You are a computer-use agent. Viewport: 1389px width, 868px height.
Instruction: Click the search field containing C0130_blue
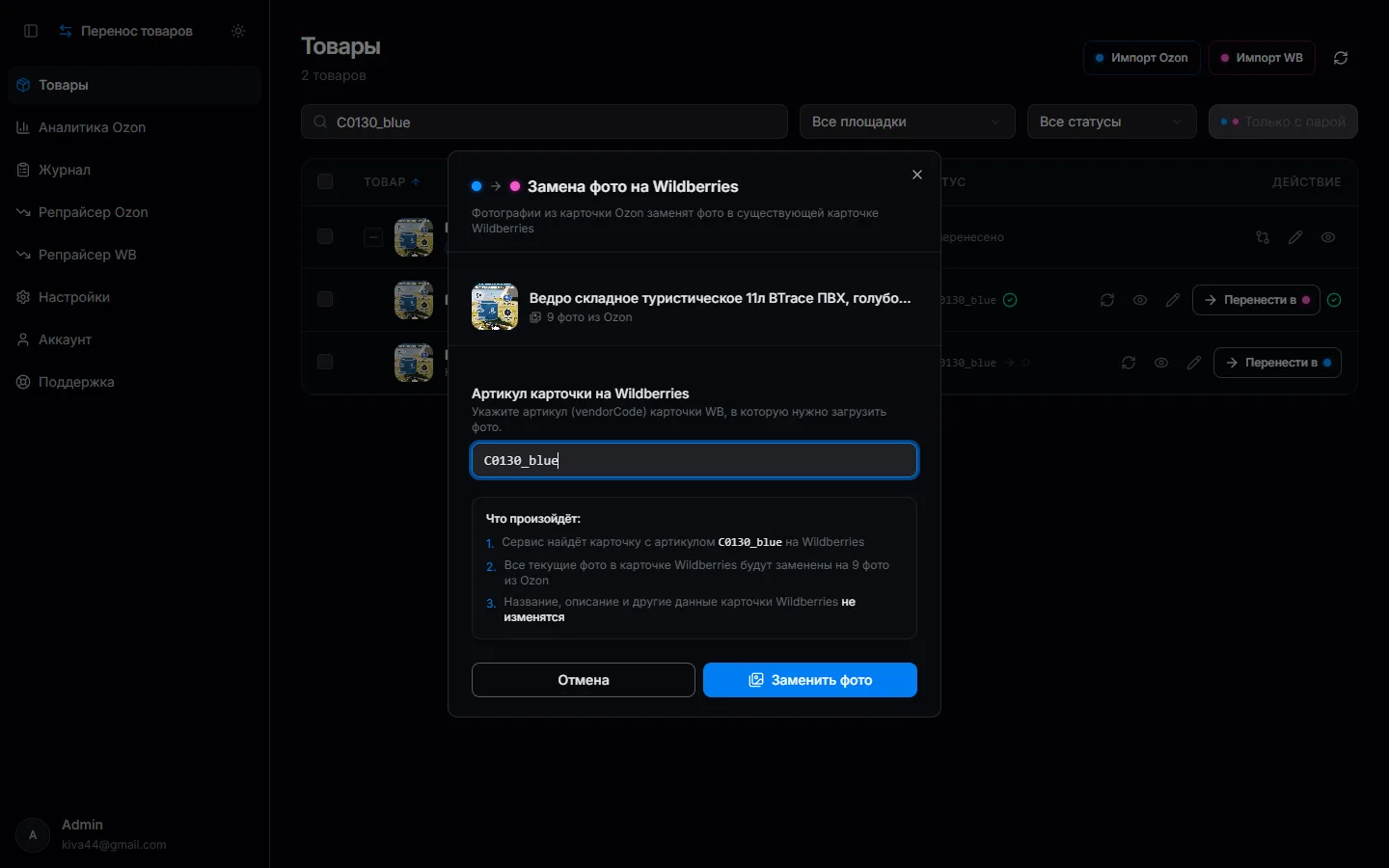[x=544, y=122]
